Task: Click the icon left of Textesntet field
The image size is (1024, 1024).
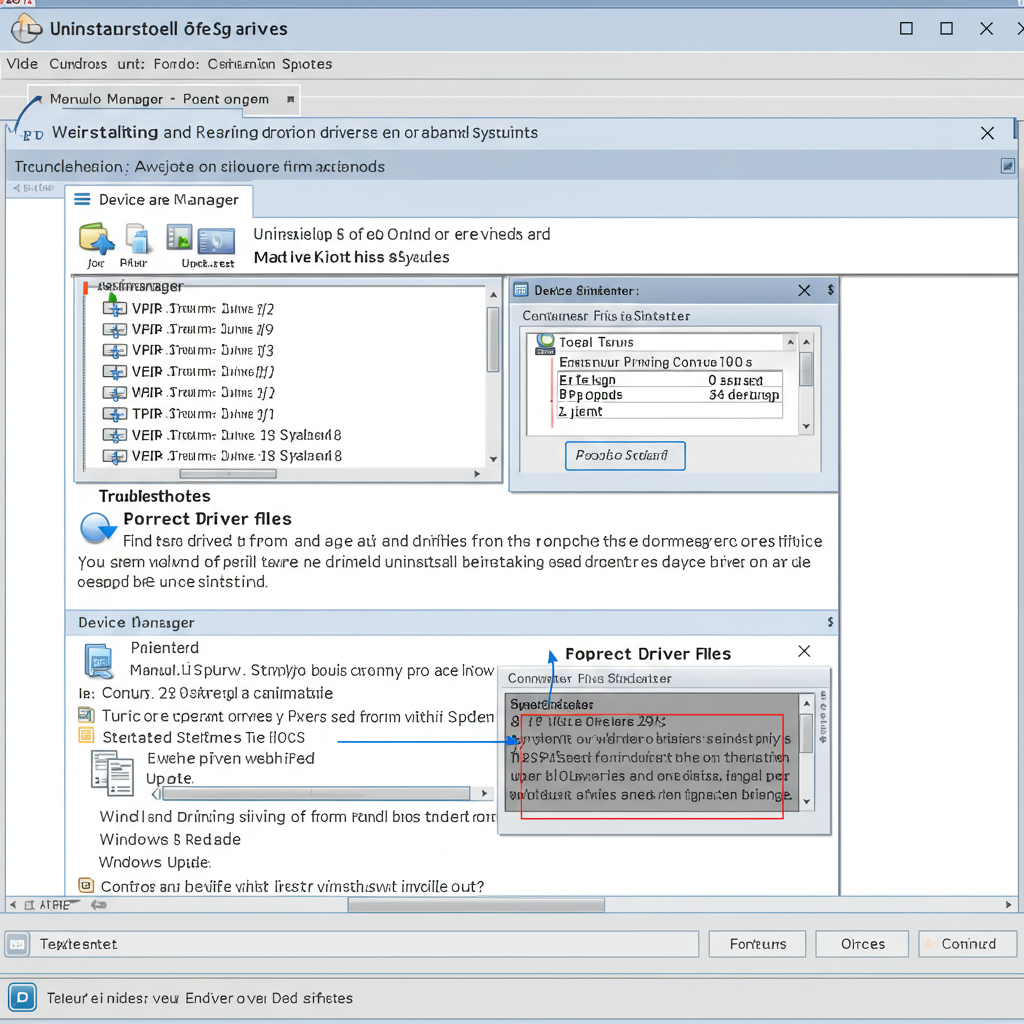Action: (18, 944)
